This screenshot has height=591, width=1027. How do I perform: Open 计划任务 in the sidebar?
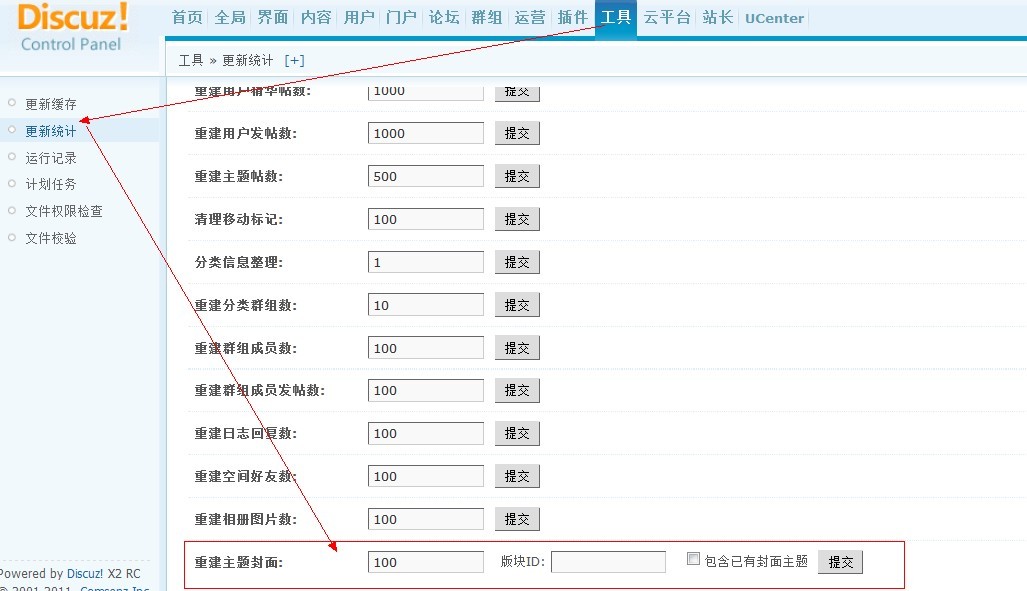coord(51,184)
